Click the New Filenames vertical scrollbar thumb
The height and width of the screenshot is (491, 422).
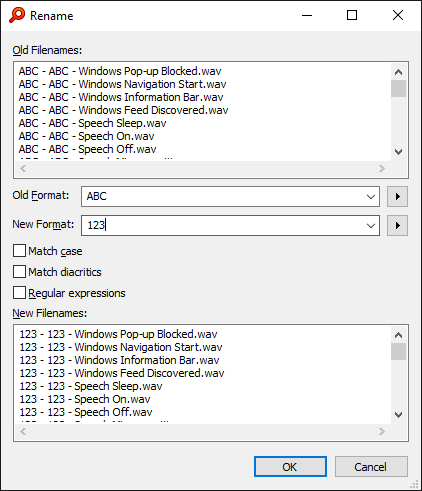pyautogui.click(x=398, y=351)
